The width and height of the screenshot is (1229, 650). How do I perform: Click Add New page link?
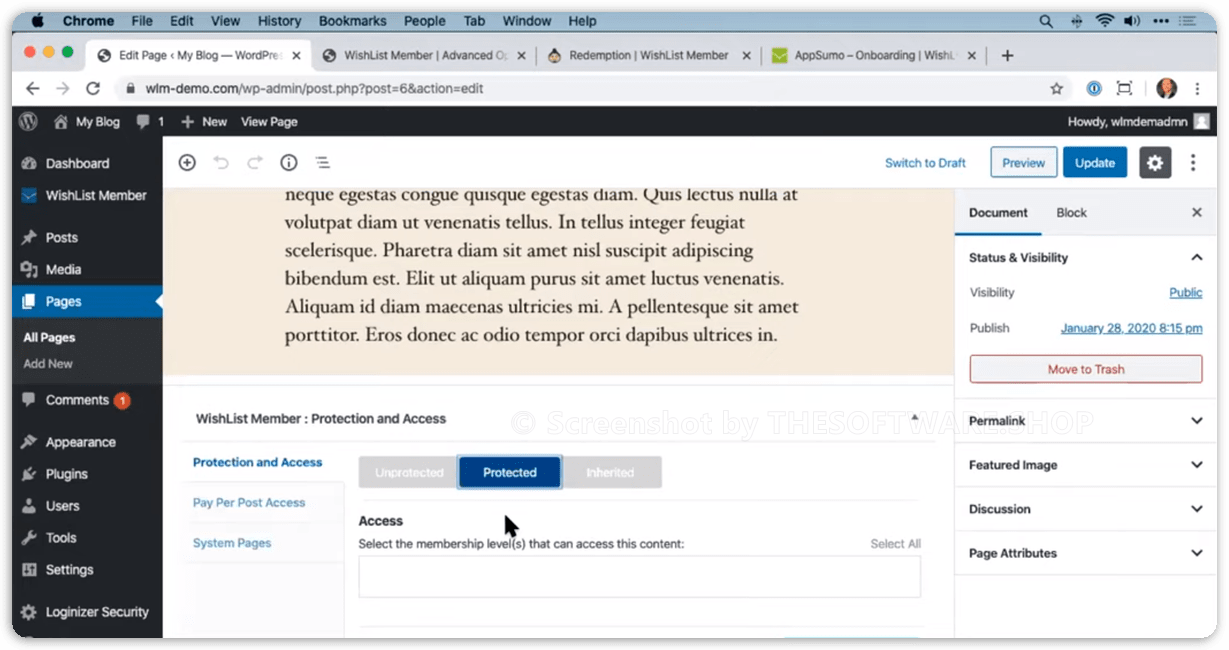(x=48, y=364)
